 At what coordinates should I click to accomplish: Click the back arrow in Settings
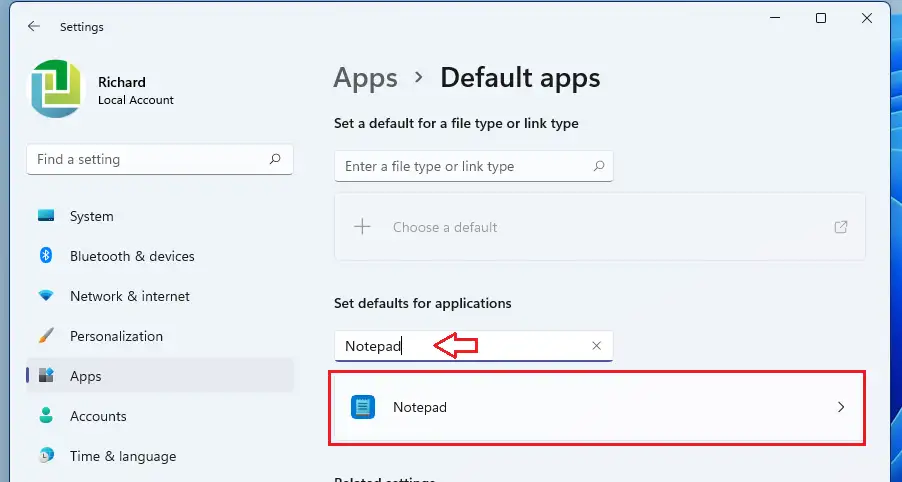pos(34,27)
